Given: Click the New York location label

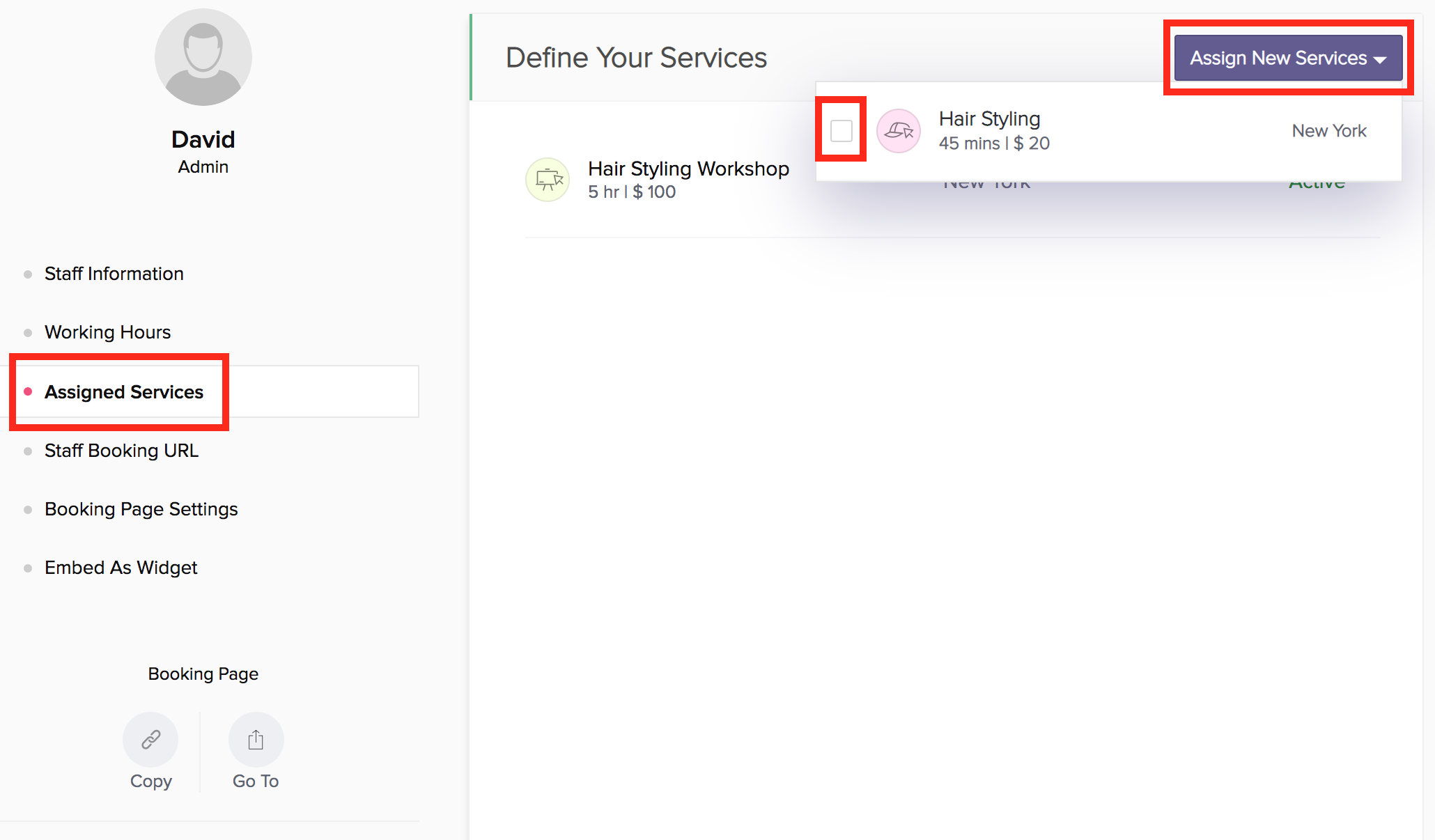Looking at the screenshot, I should click(1328, 131).
